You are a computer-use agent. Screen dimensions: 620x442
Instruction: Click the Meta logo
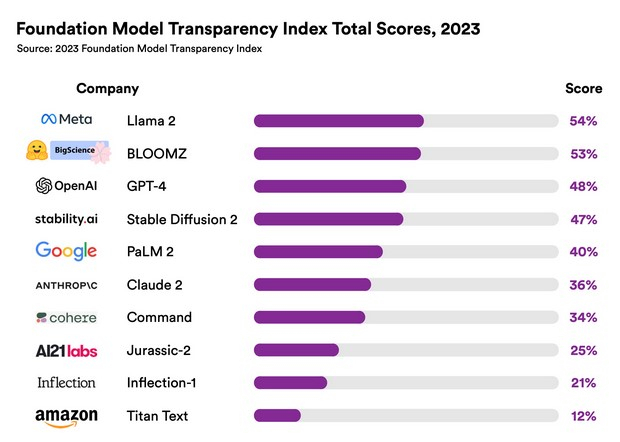tap(66, 120)
